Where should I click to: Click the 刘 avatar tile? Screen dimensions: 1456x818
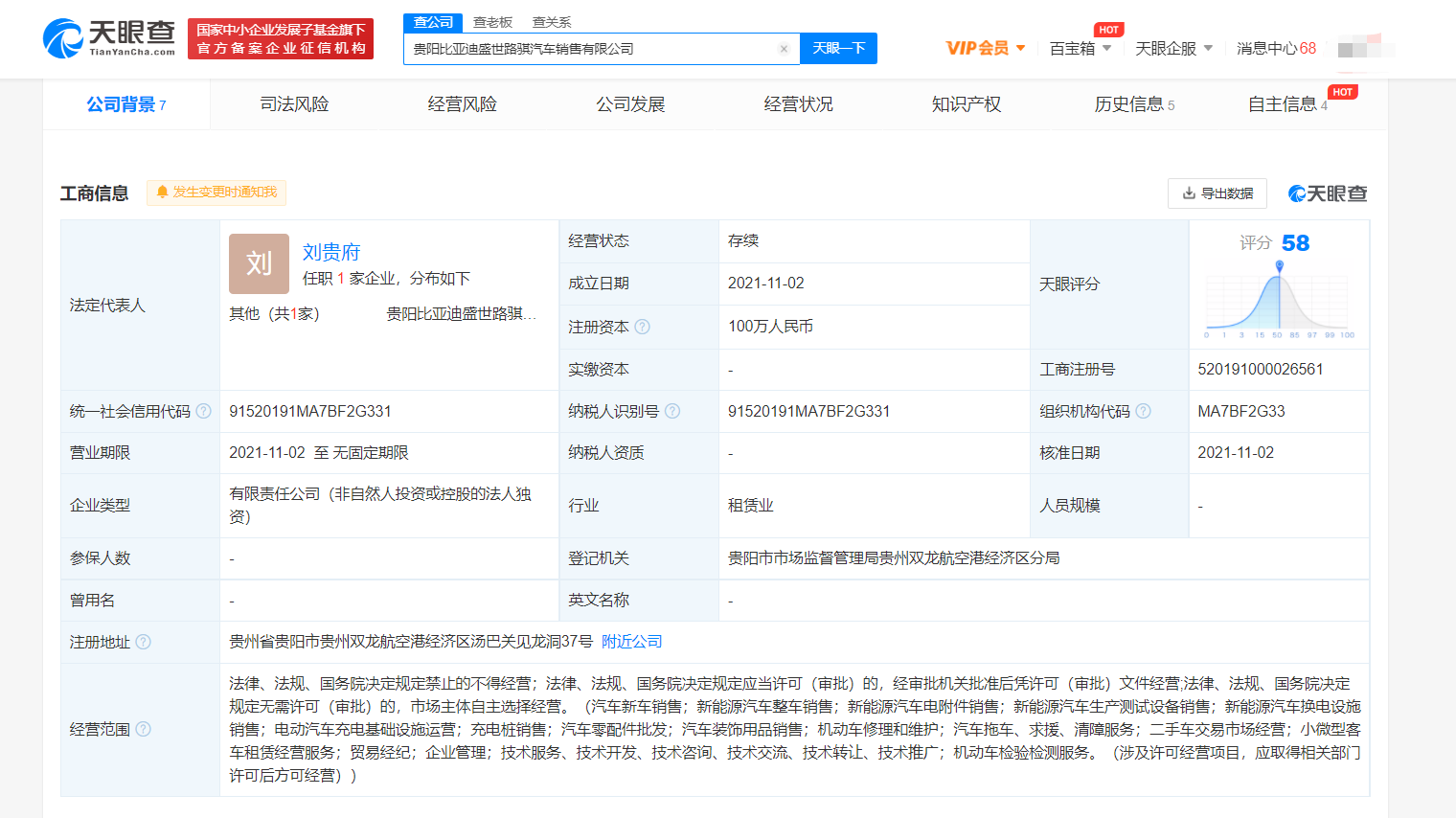click(259, 263)
